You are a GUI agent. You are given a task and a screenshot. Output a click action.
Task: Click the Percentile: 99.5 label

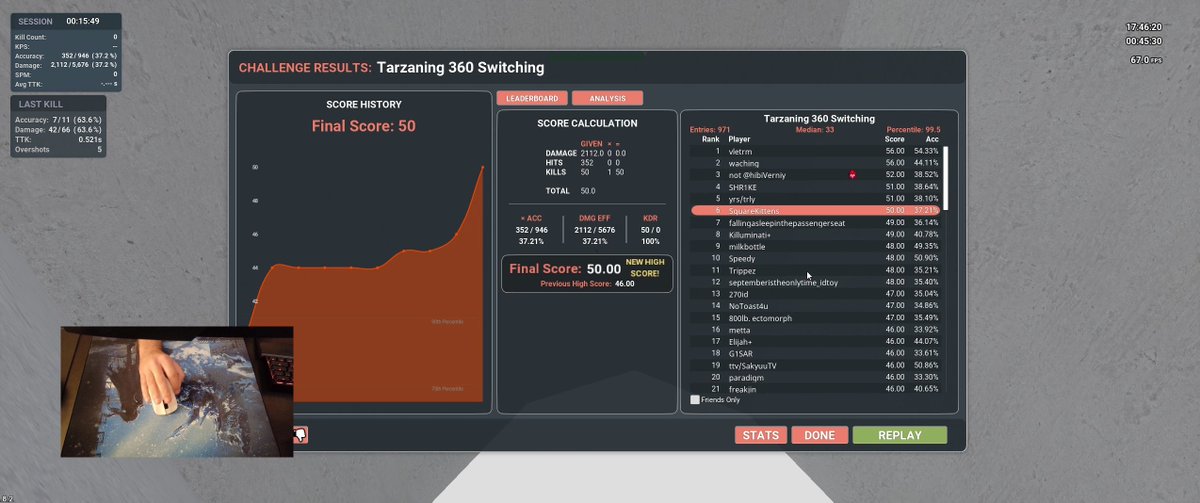click(913, 130)
